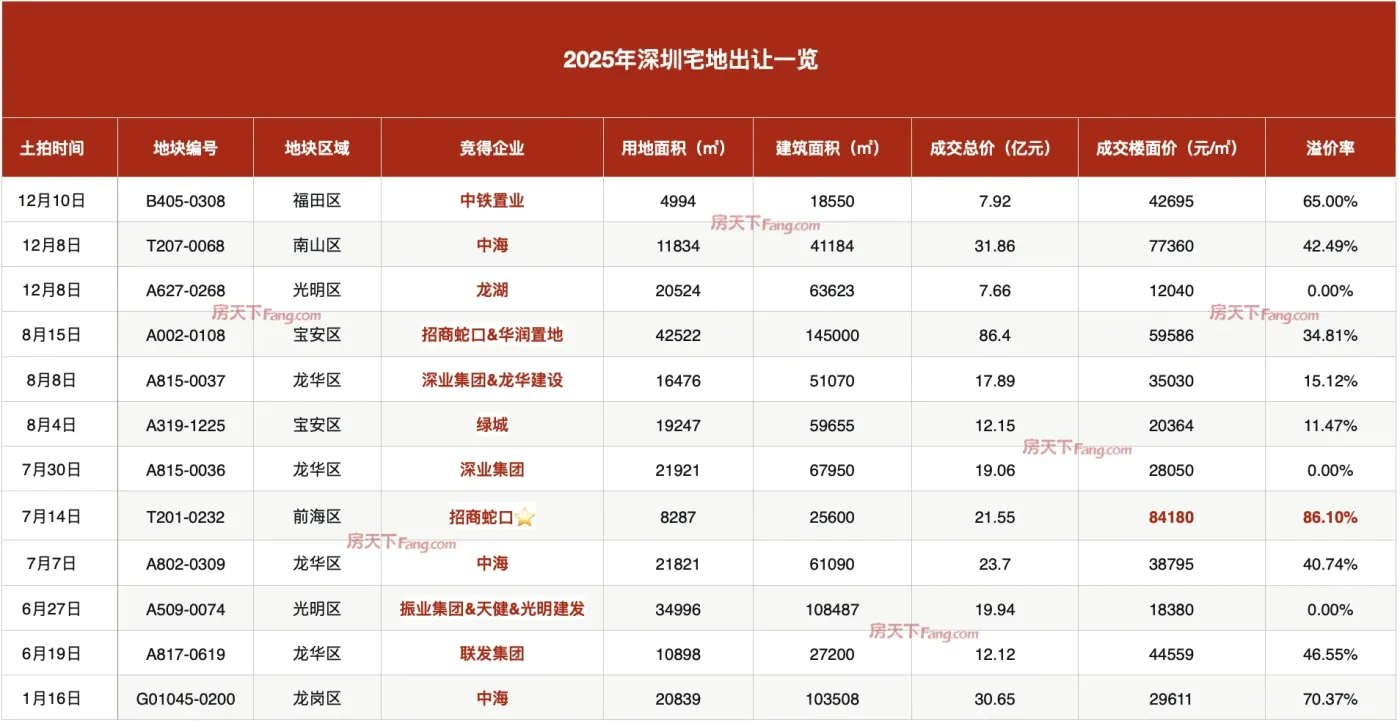This screenshot has height=723, width=1400.
Task: Click the date cell 6月19日
Action: click(52, 655)
